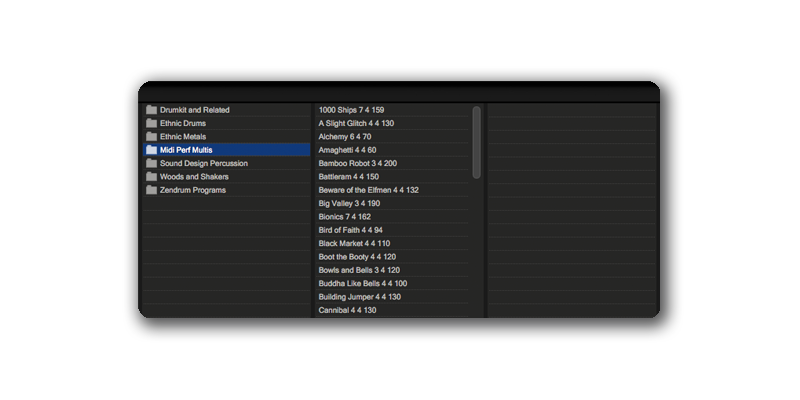
Task: Select the 1000 Ships 7 4 159 preset
Action: (351, 110)
